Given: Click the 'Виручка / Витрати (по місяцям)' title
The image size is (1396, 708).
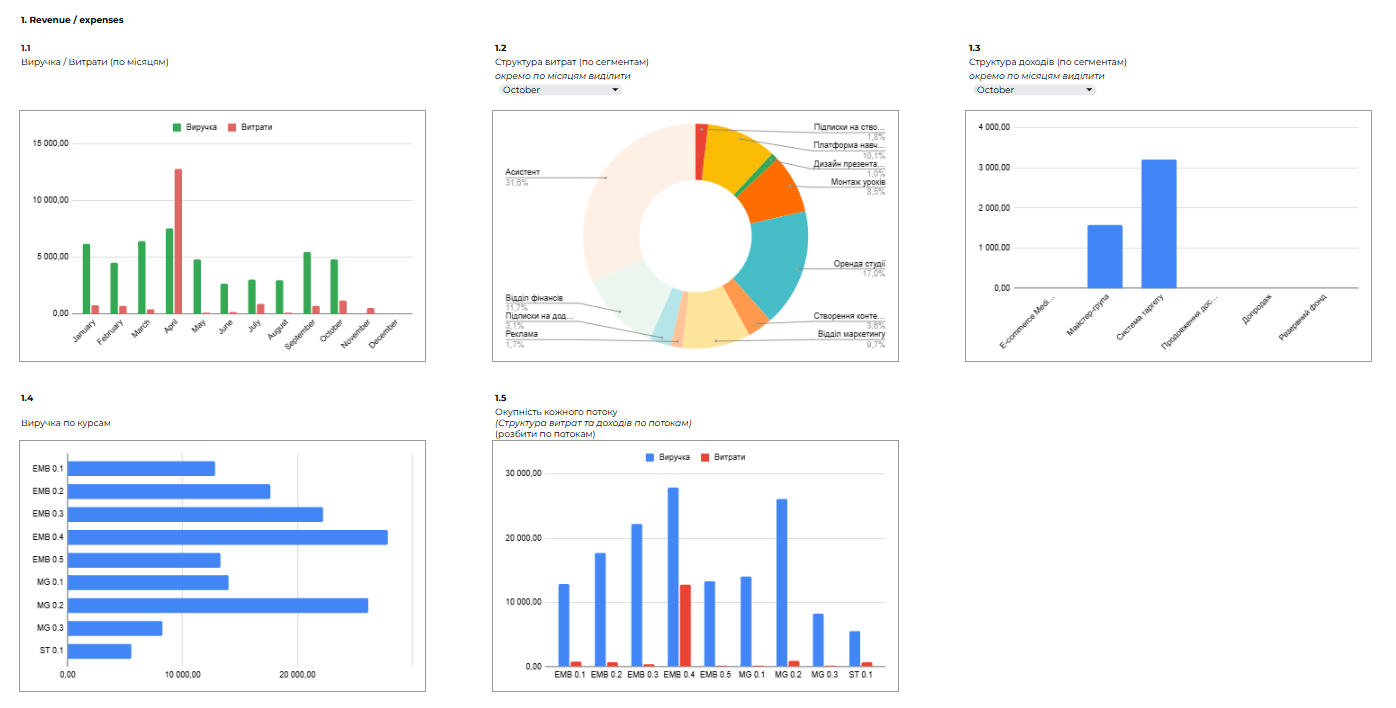Looking at the screenshot, I should point(95,62).
